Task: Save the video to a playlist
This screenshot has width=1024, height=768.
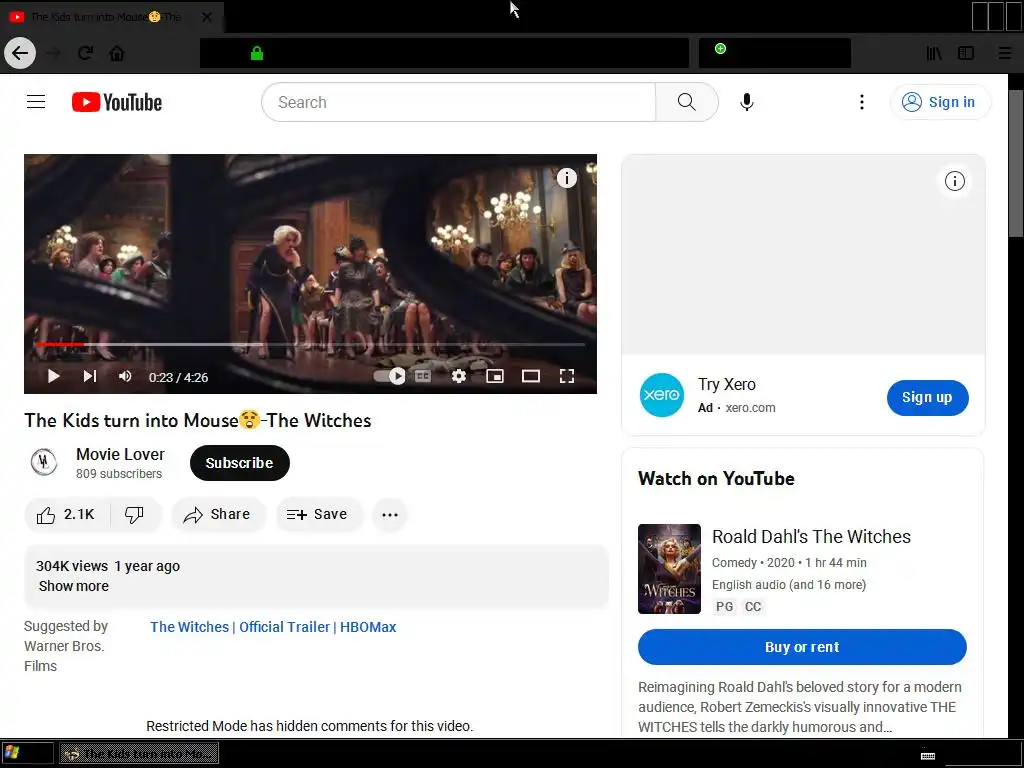Action: [x=318, y=515]
